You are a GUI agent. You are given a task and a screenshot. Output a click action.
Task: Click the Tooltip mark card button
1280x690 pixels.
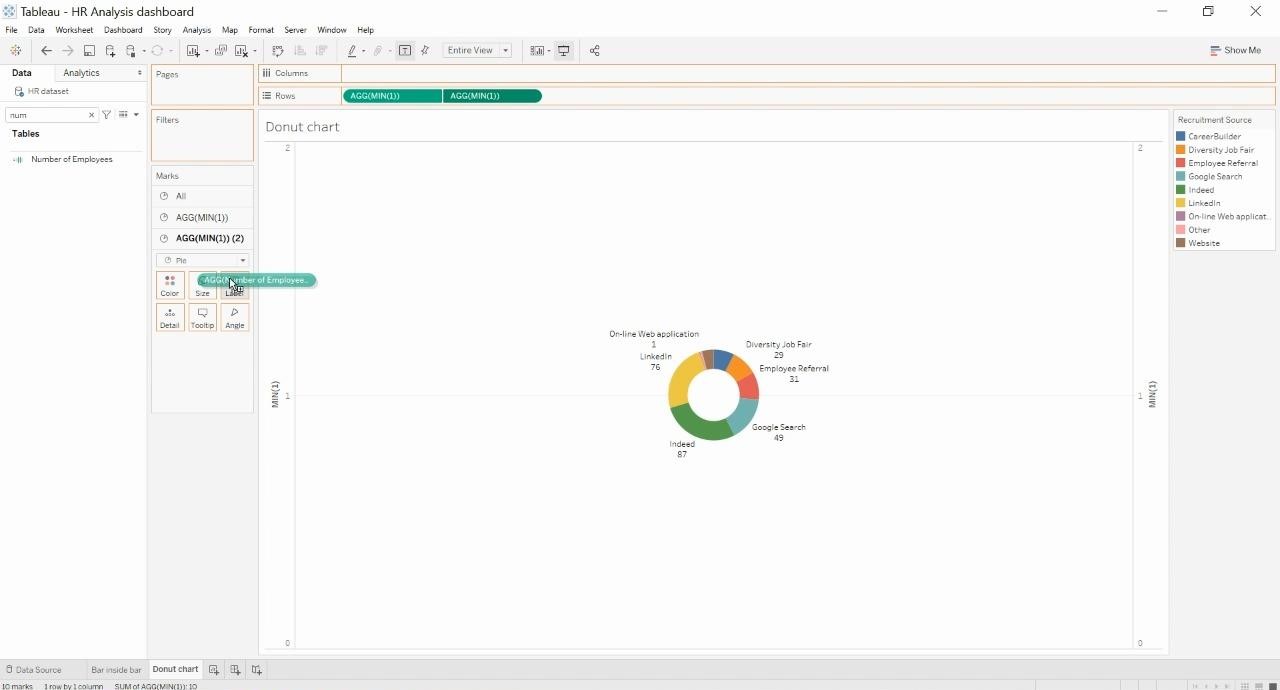(x=202, y=318)
